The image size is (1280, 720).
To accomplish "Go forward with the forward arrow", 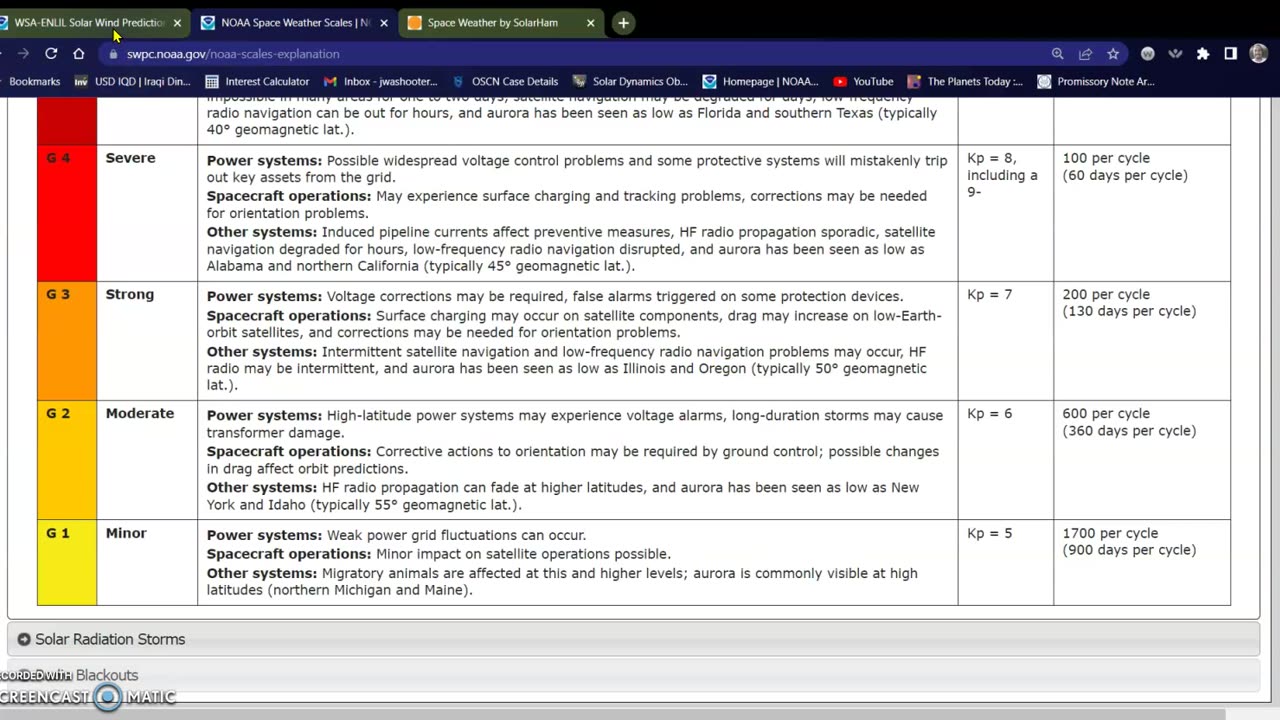I will (x=23, y=53).
